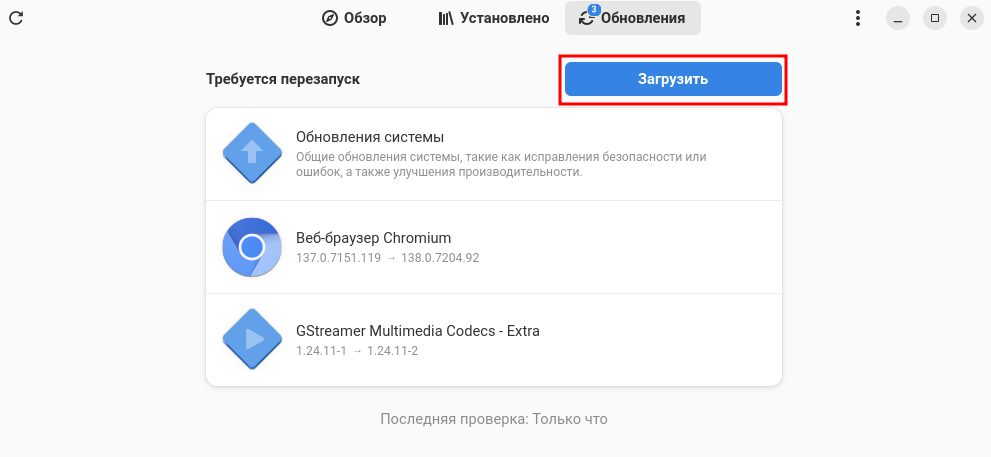Minimize the software window
Viewport: 991px width, 457px height.
pyautogui.click(x=899, y=18)
